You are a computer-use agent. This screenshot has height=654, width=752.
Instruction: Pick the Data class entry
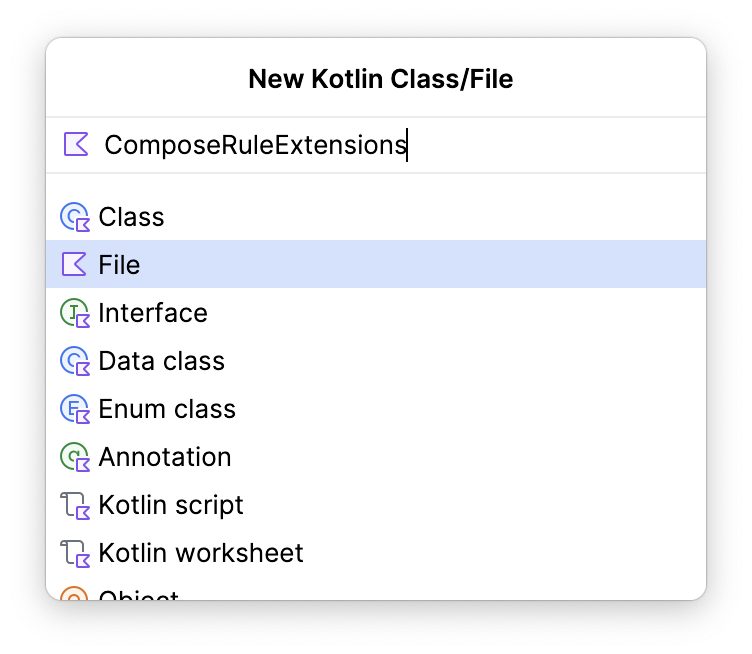point(161,361)
